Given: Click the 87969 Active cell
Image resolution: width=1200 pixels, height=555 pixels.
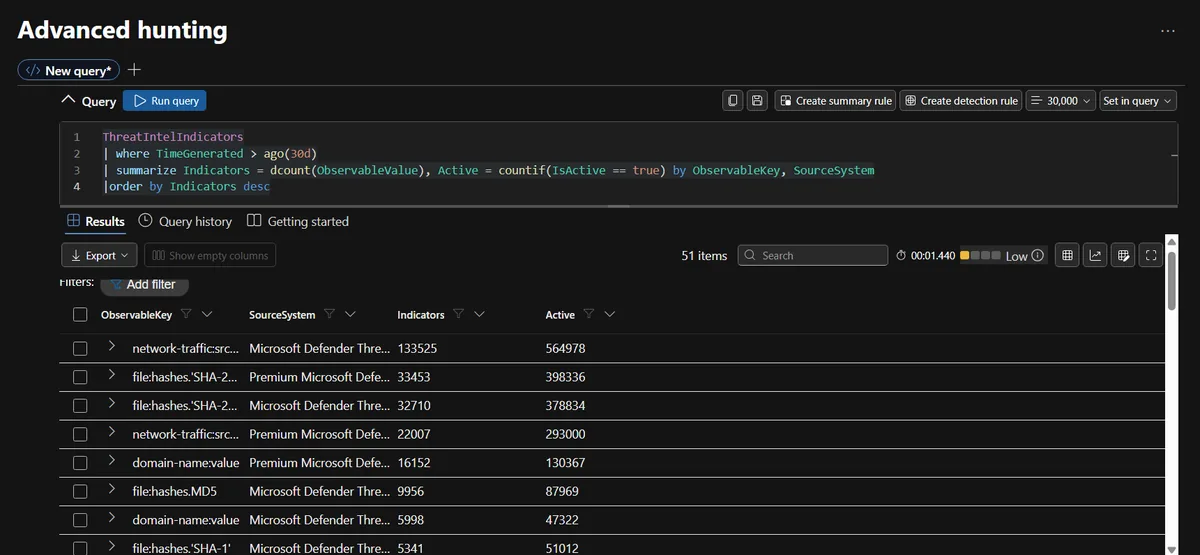Looking at the screenshot, I should [562, 492].
